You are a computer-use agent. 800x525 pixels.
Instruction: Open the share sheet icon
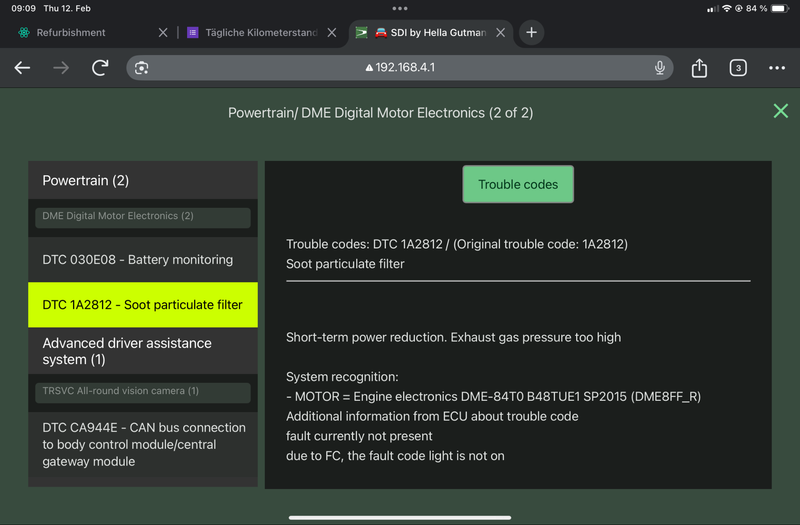pyautogui.click(x=699, y=68)
